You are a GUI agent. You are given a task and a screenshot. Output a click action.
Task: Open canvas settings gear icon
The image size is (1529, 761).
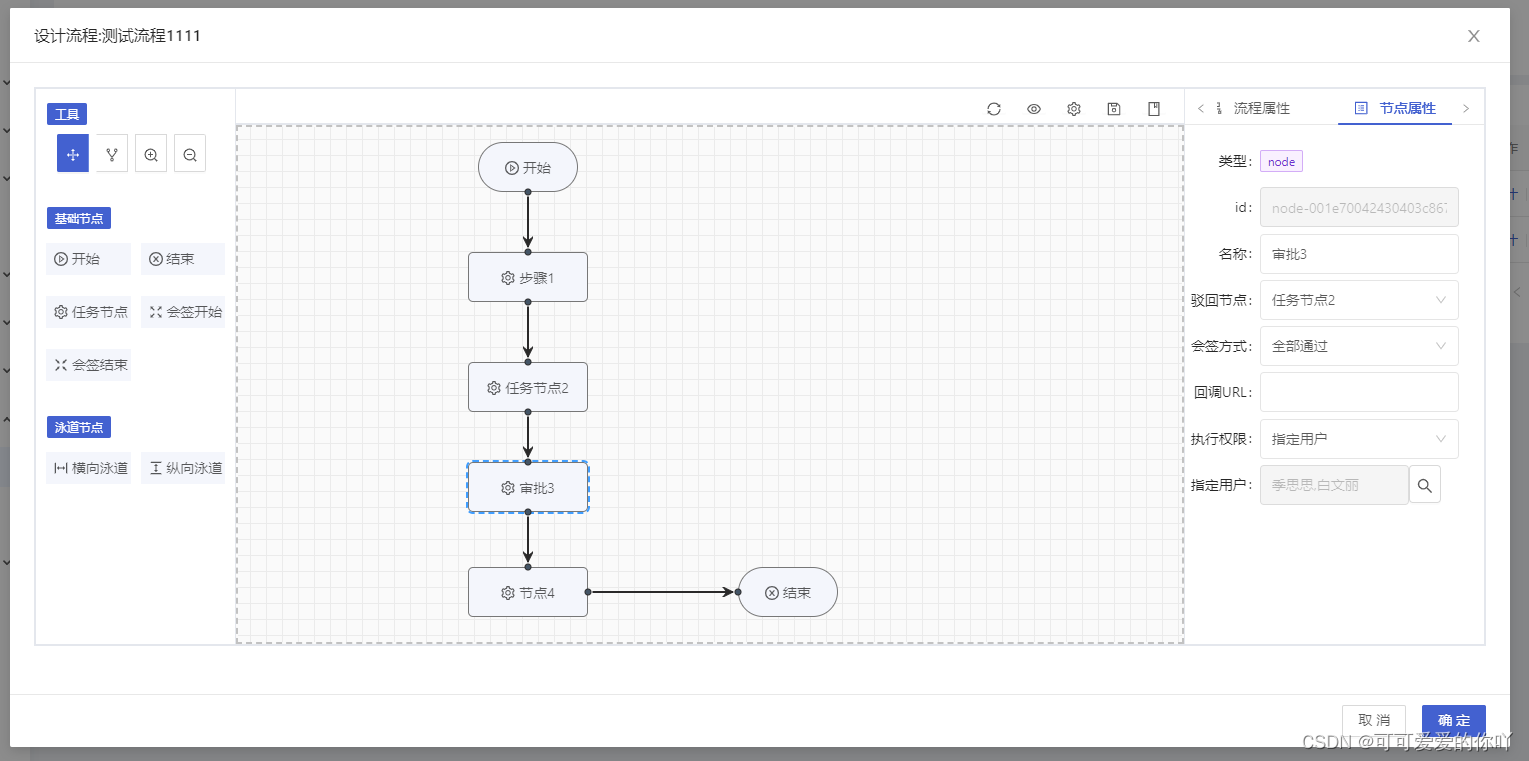click(1074, 109)
